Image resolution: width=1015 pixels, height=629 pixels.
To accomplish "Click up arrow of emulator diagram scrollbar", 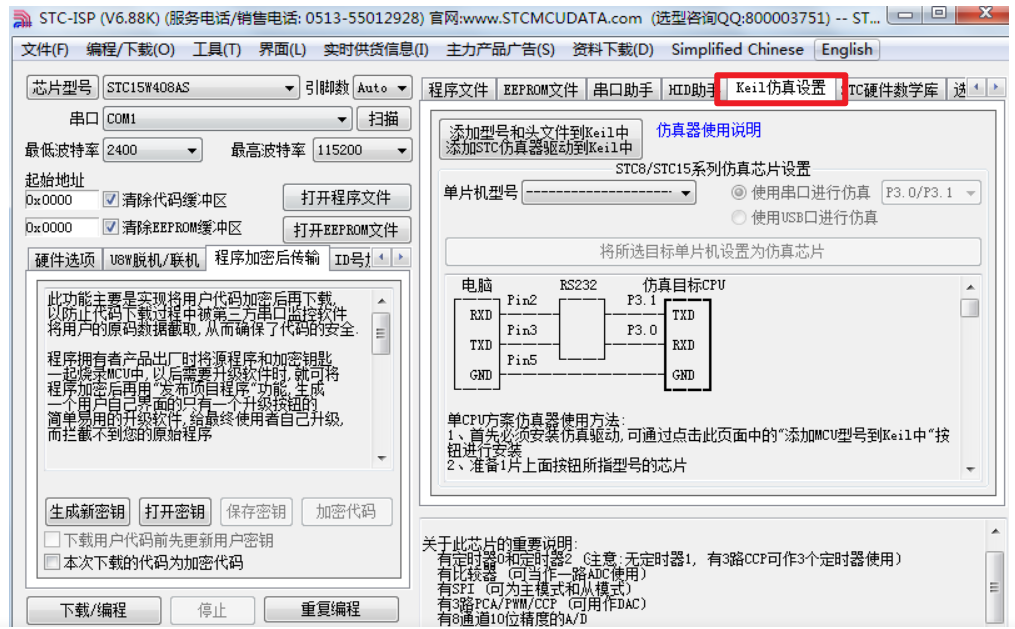I will point(970,287).
